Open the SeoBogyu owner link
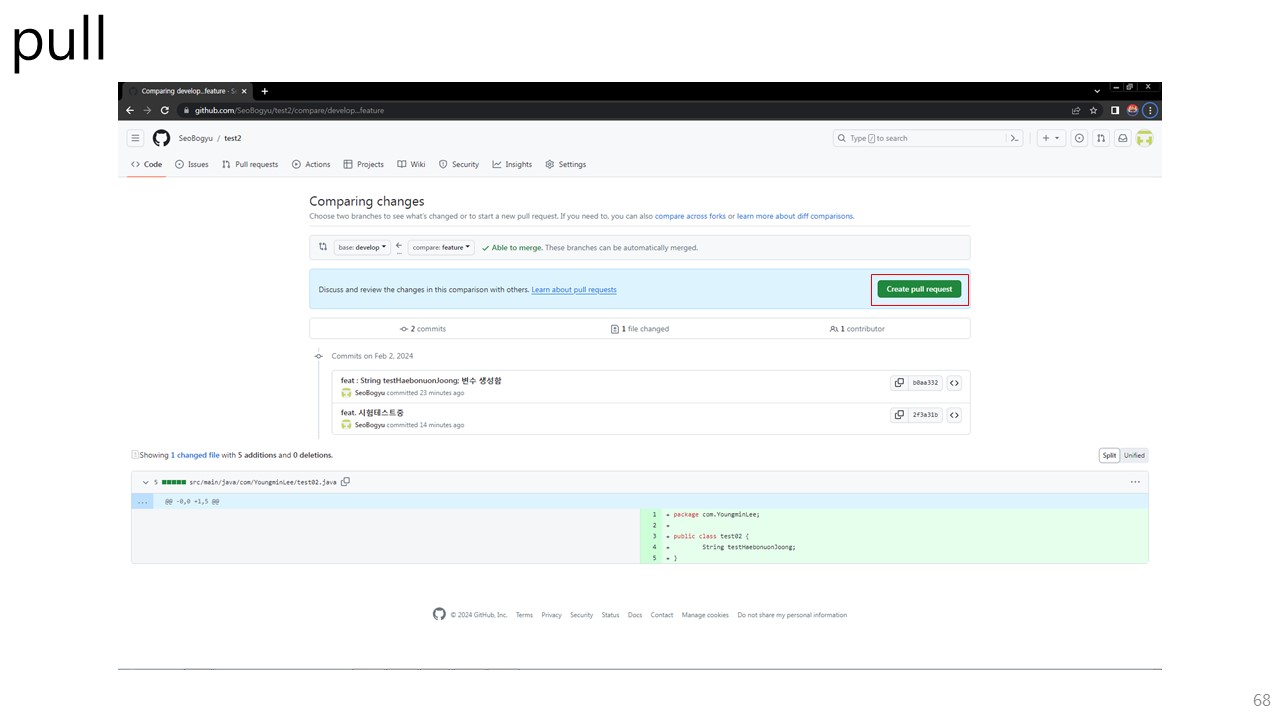Image resolution: width=1280 pixels, height=720 pixels. [x=195, y=138]
